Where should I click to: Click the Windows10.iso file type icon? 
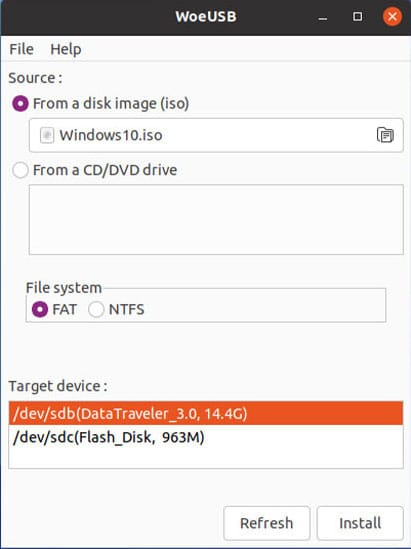click(47, 135)
